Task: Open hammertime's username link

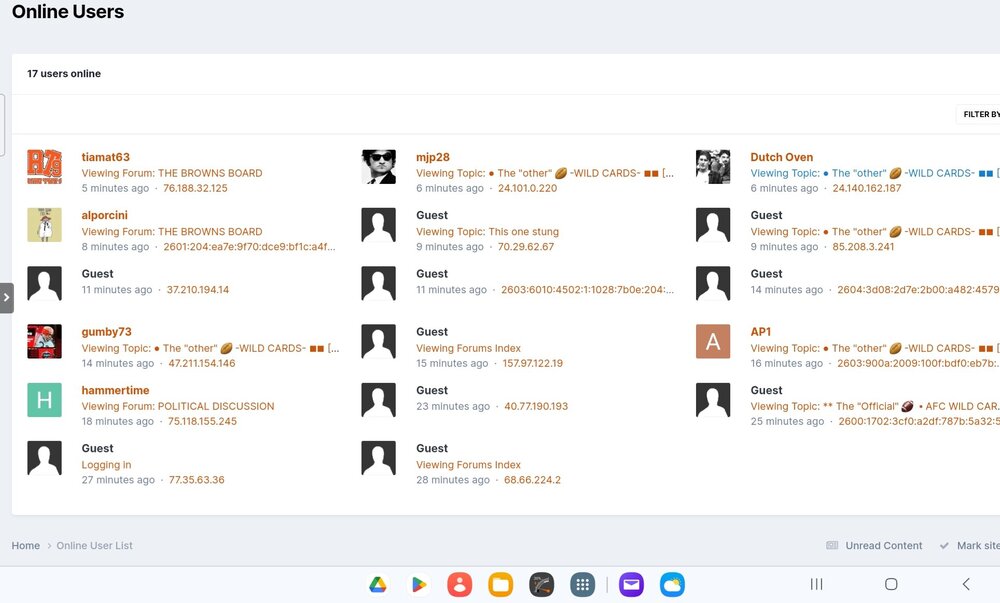Action: point(115,390)
